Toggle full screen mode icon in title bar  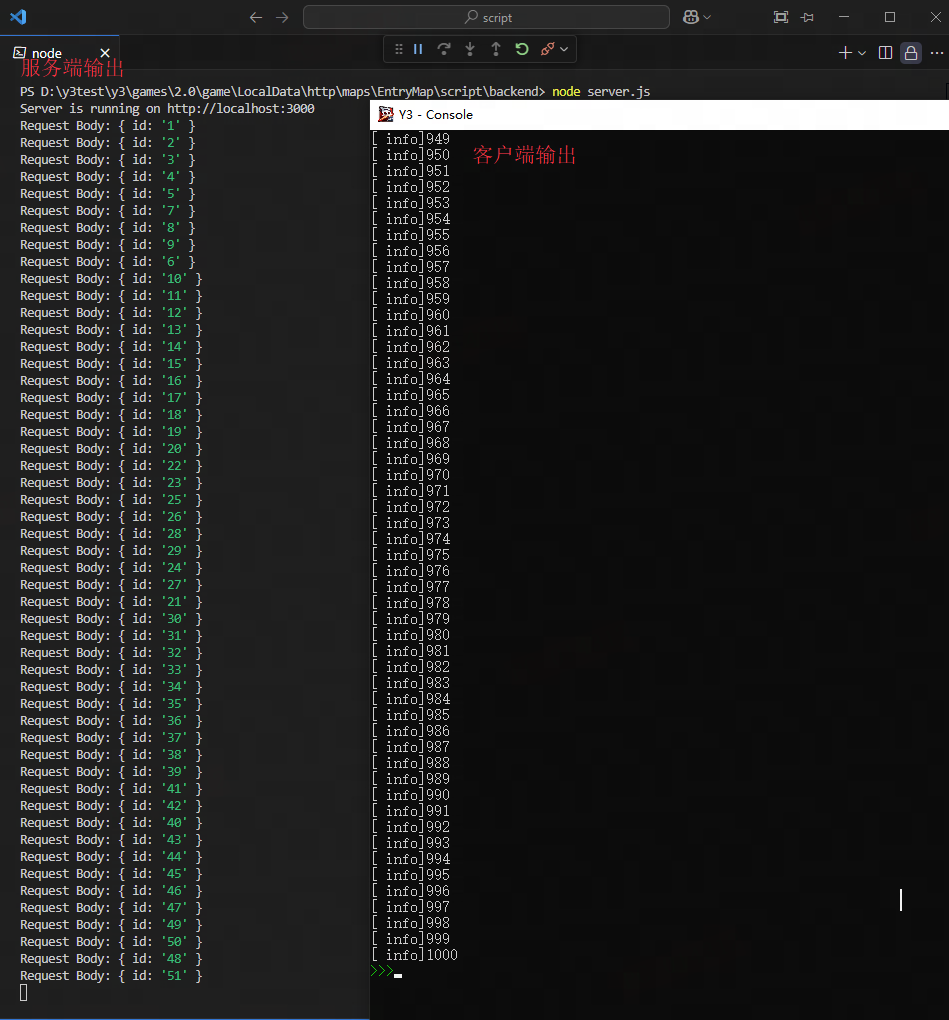point(781,17)
